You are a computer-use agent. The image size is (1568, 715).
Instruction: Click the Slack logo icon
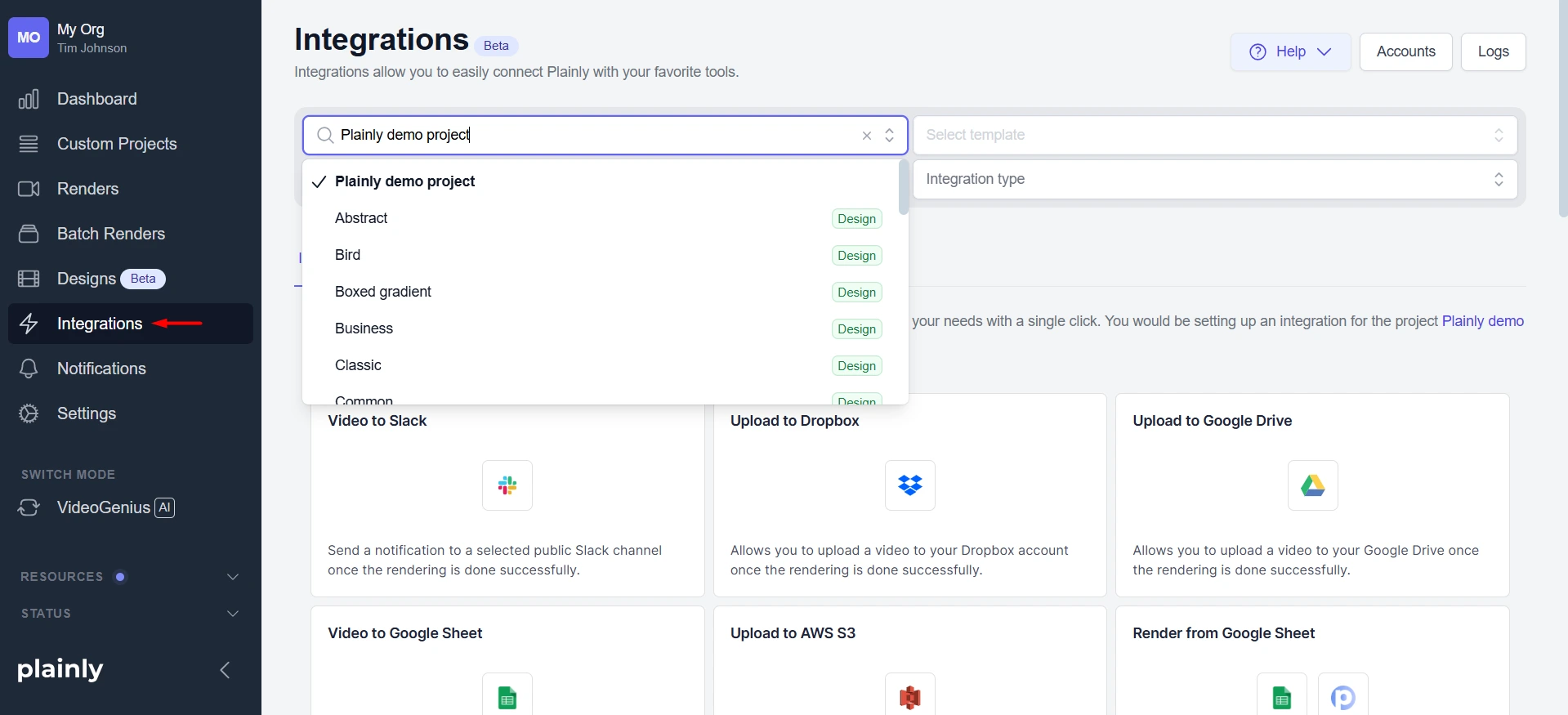point(507,485)
